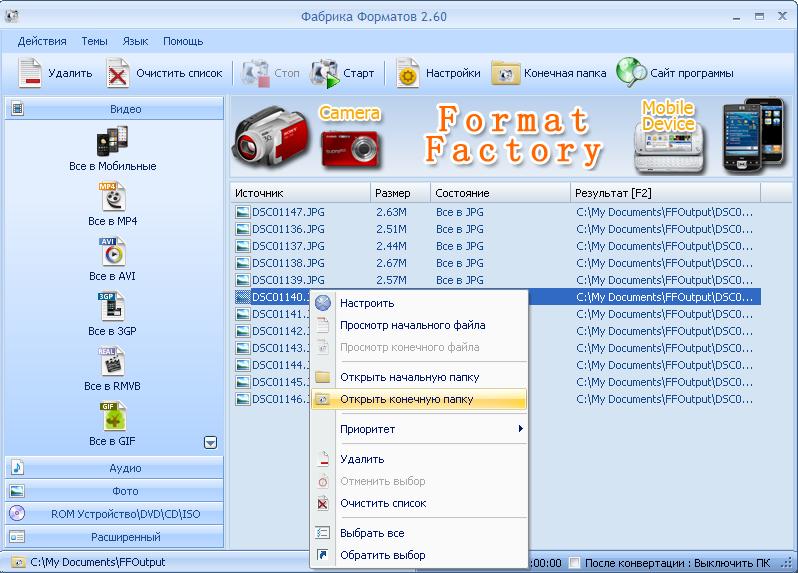
Task: Click the 2.51M size cell
Action: click(x=391, y=229)
